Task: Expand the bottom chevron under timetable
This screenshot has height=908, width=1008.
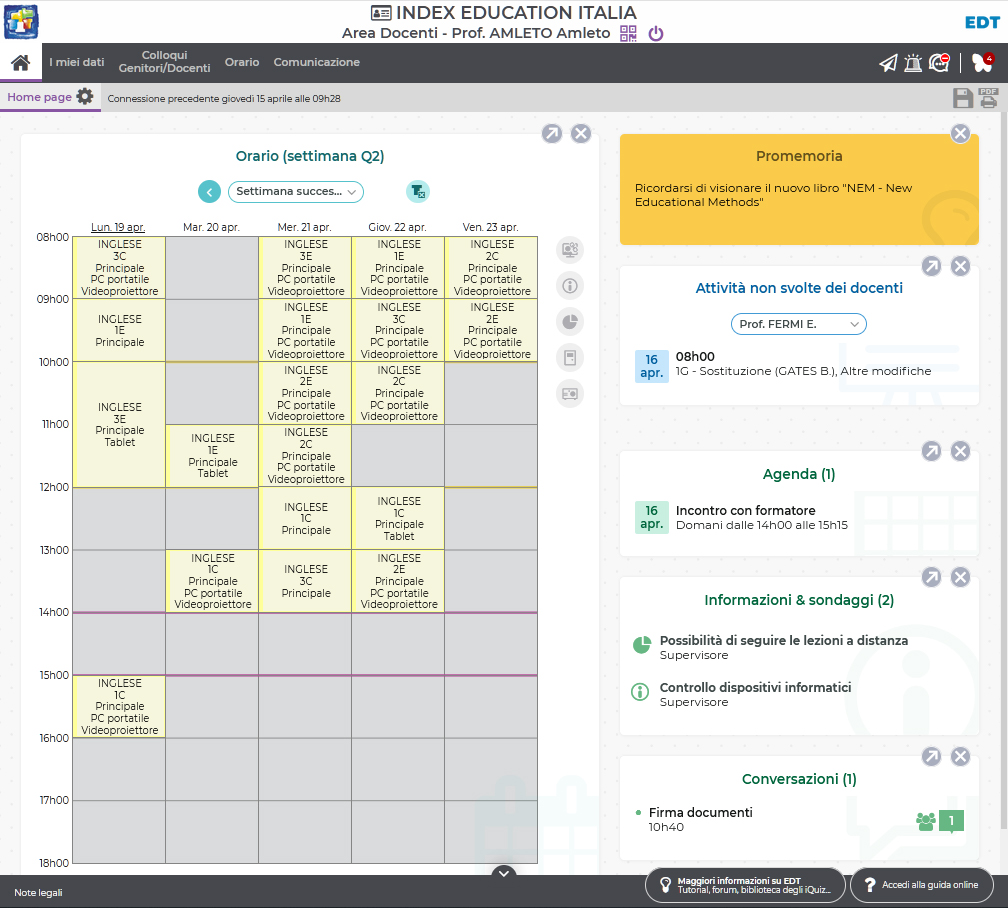Action: click(x=504, y=874)
